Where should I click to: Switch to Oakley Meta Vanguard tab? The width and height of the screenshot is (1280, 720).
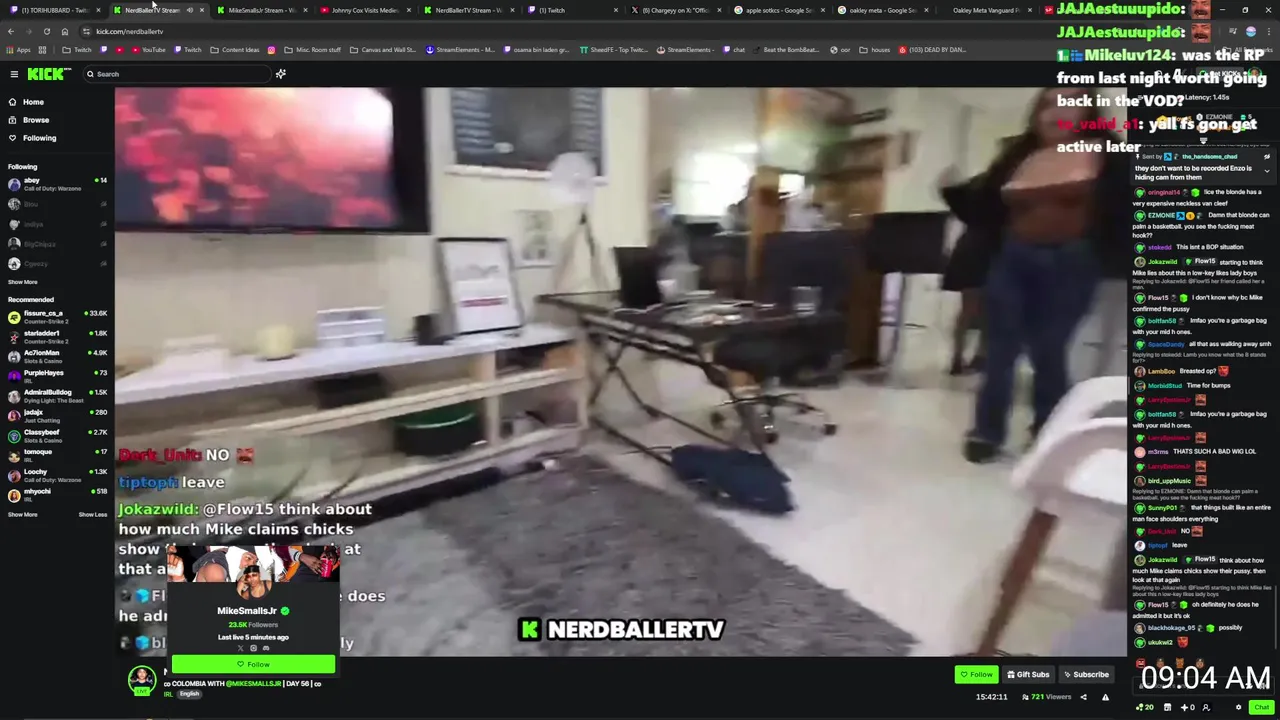coord(985,10)
